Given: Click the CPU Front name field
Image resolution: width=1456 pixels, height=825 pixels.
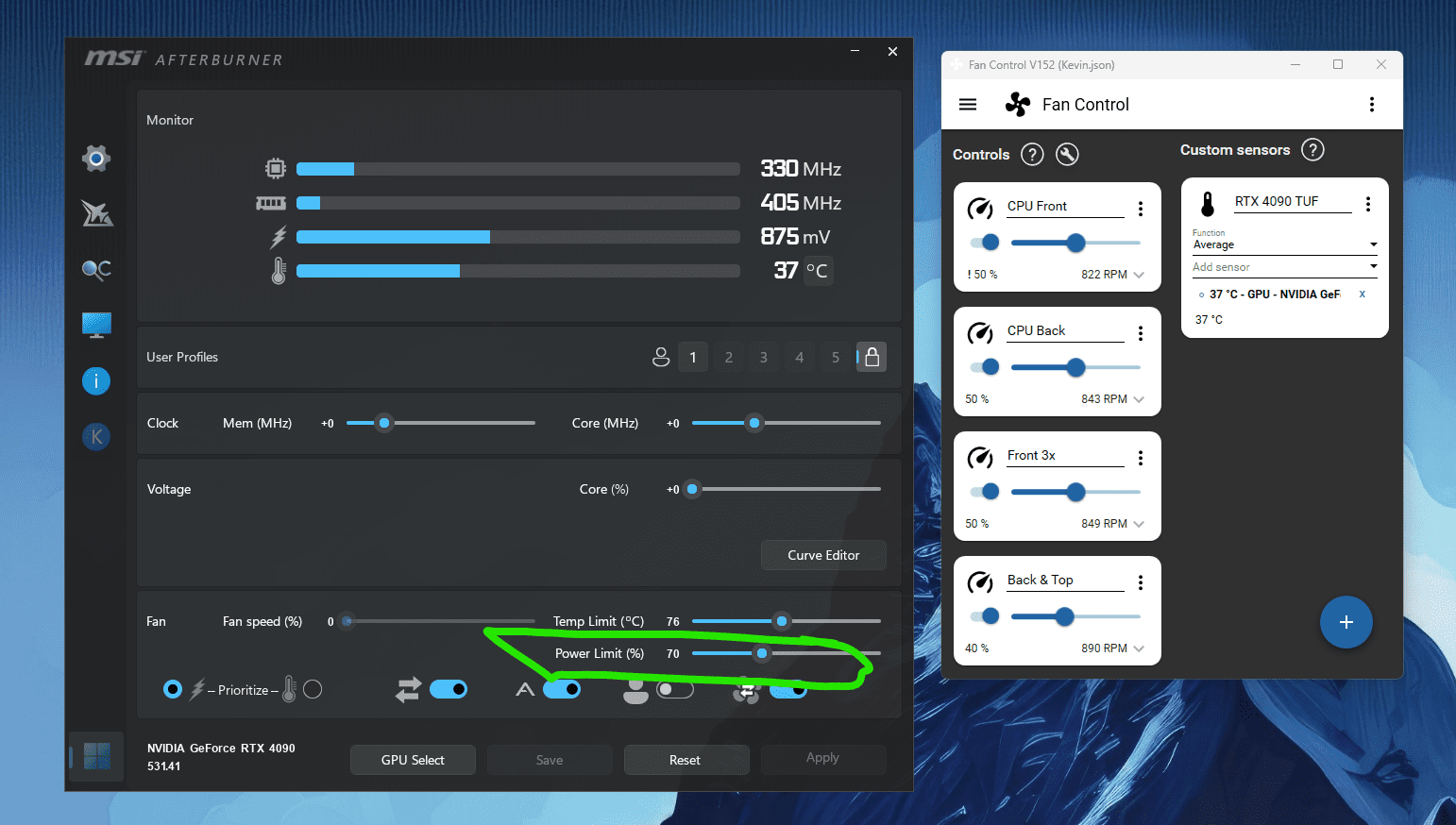Looking at the screenshot, I should [1065, 207].
